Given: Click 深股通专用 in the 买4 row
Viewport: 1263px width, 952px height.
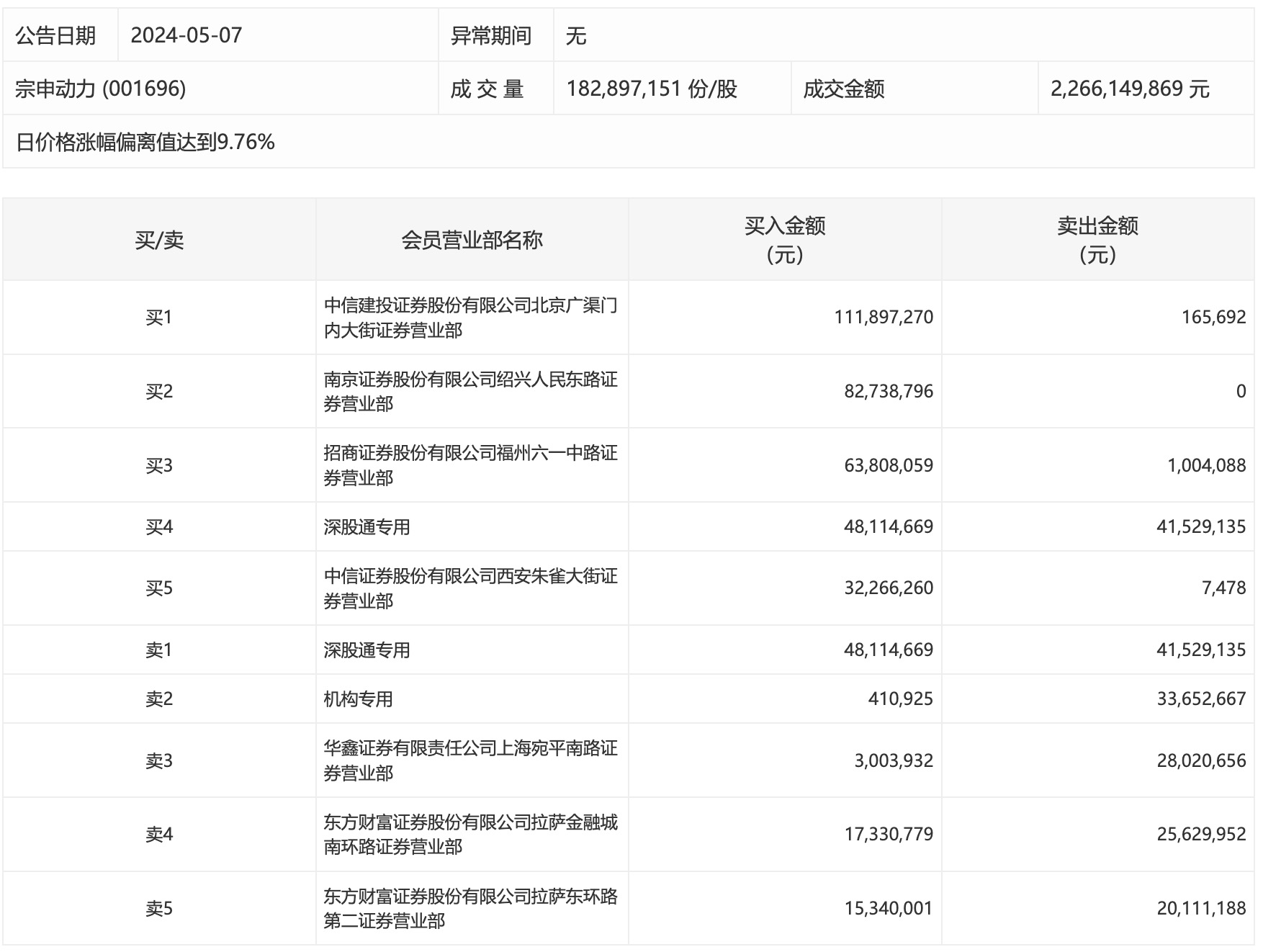Looking at the screenshot, I should point(367,527).
